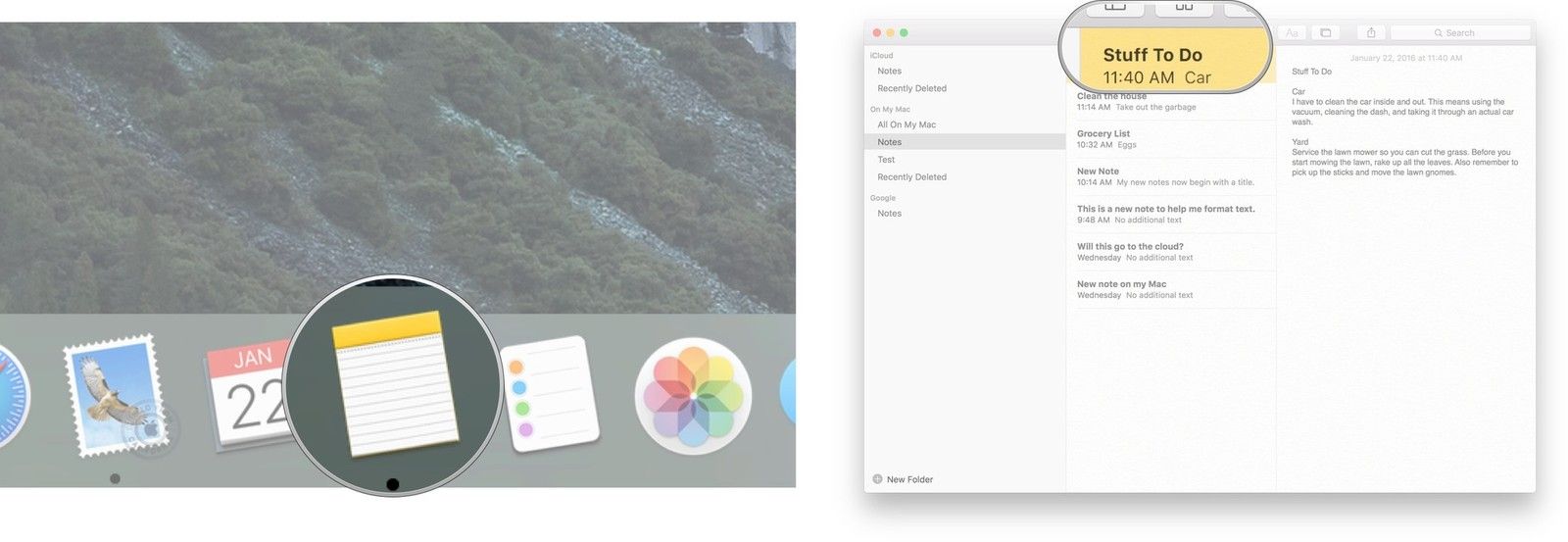Open the Grocery List note
This screenshot has height=542, width=1568.
1171,139
